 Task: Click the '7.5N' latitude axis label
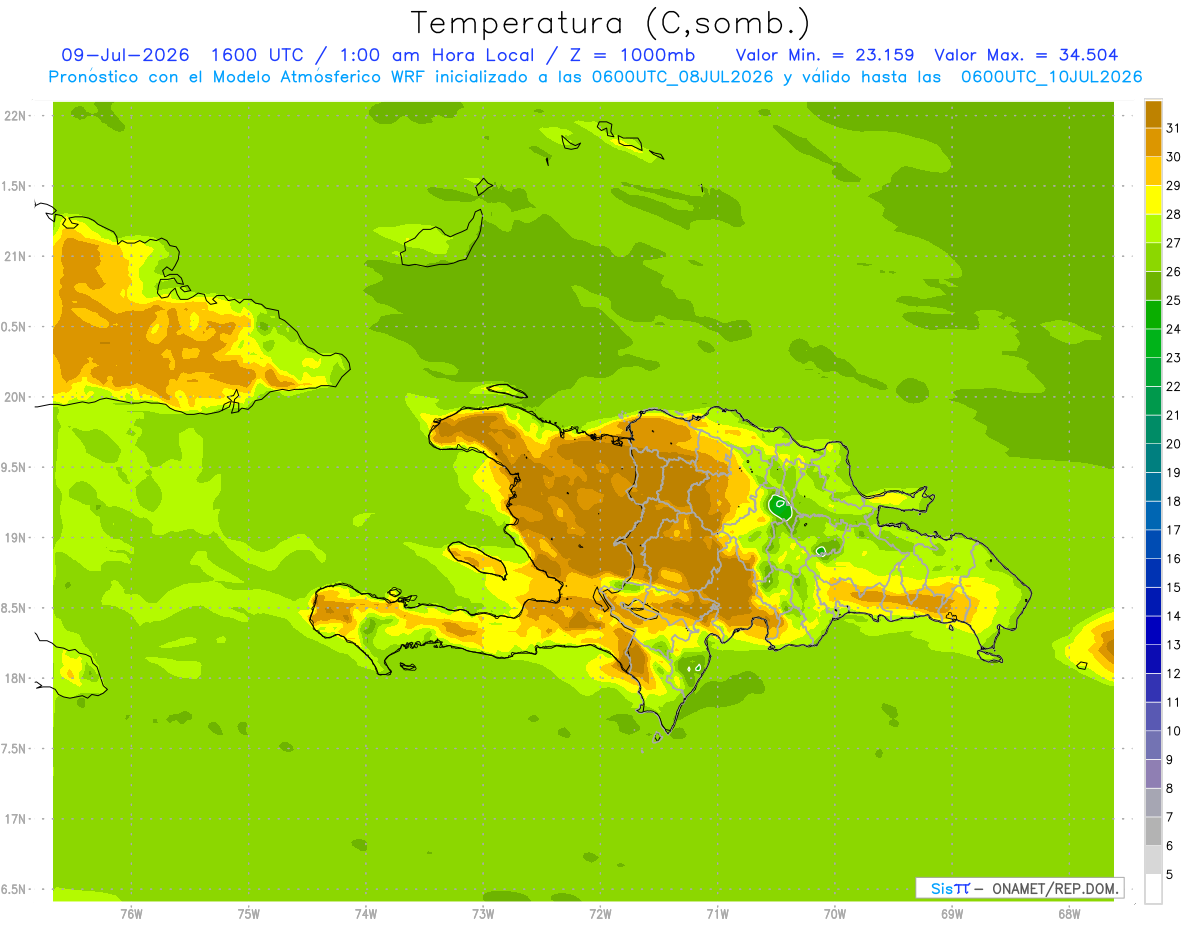13,749
